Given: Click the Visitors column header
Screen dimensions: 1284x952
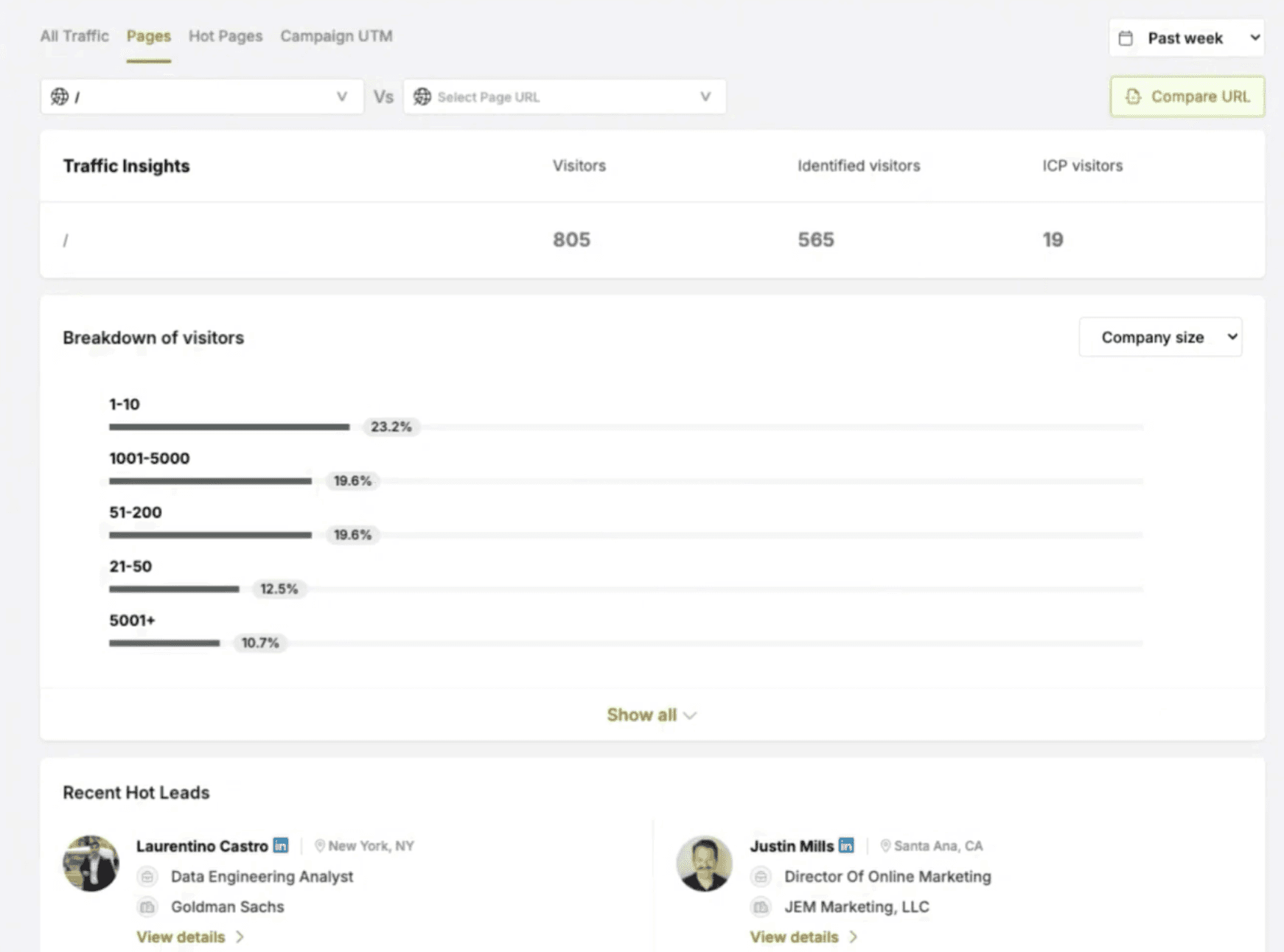Looking at the screenshot, I should coord(579,166).
